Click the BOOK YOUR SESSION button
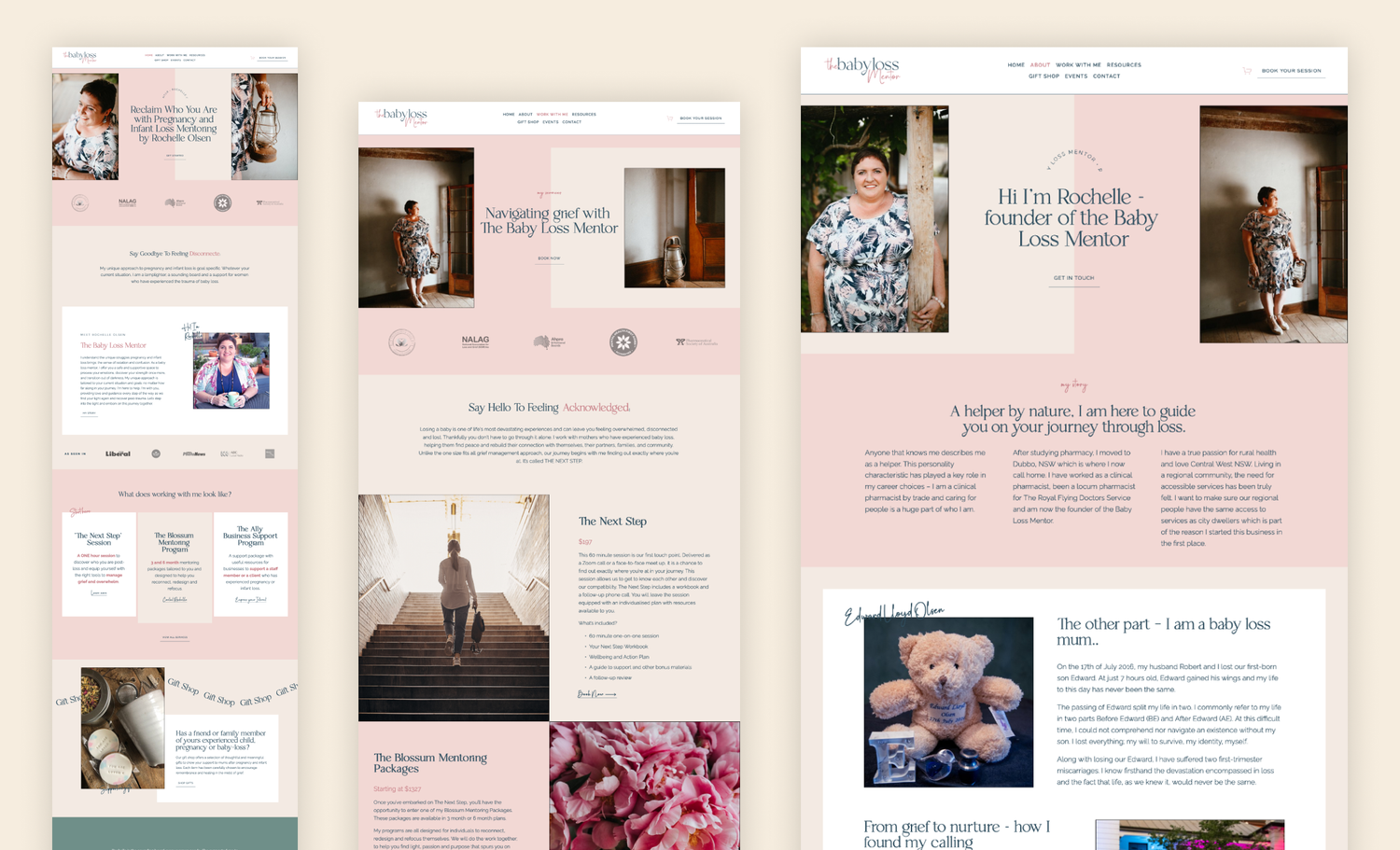1400x850 pixels. 1292,70
